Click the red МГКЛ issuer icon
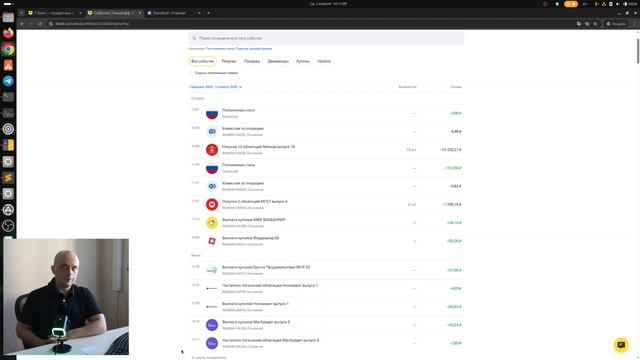 coord(212,204)
